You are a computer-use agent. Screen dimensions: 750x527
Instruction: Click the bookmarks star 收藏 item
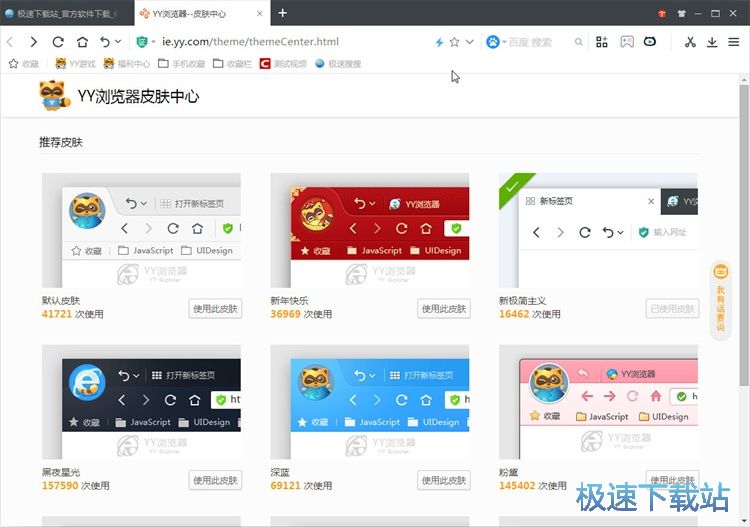[24, 64]
